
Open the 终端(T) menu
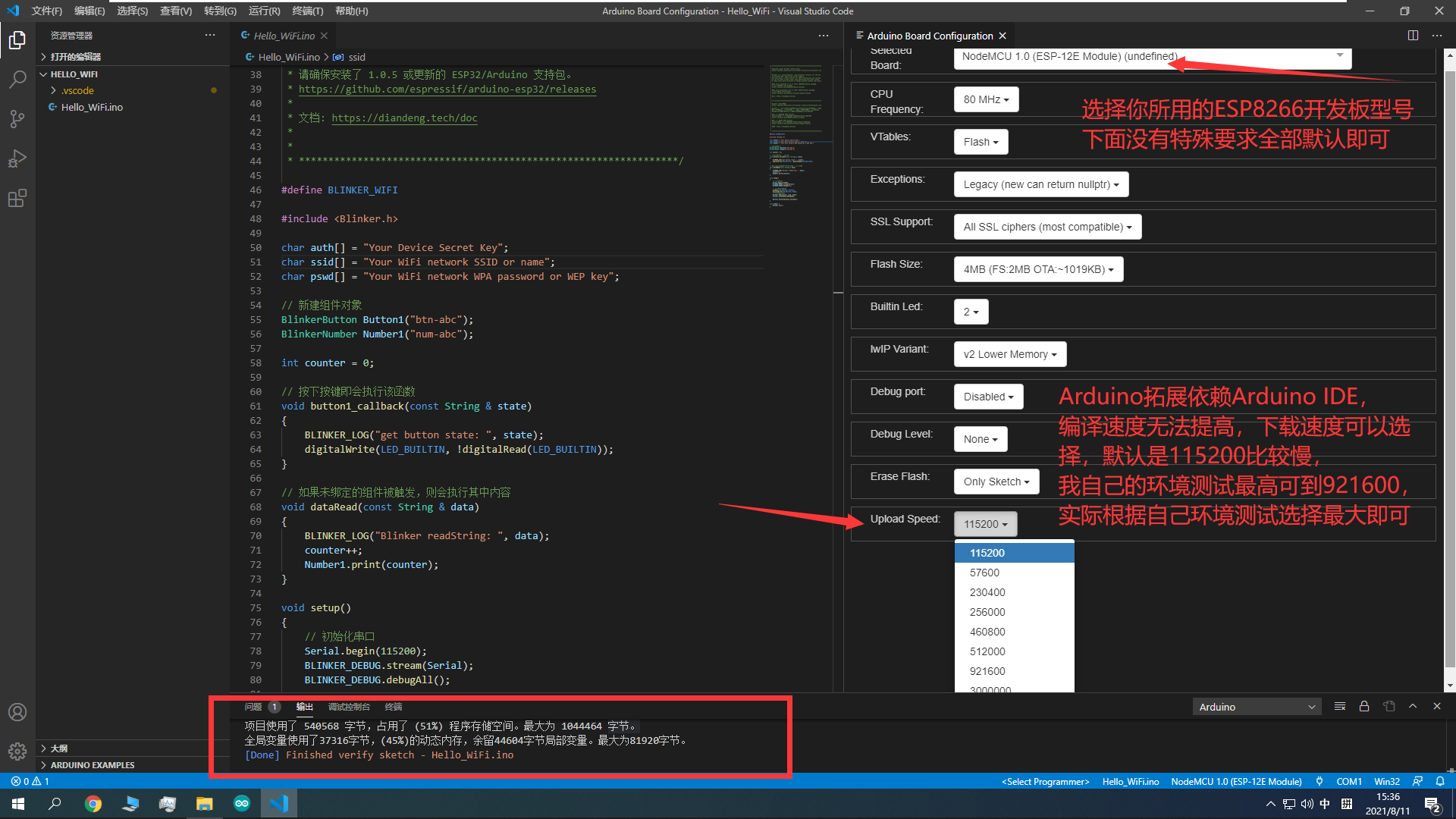point(307,11)
